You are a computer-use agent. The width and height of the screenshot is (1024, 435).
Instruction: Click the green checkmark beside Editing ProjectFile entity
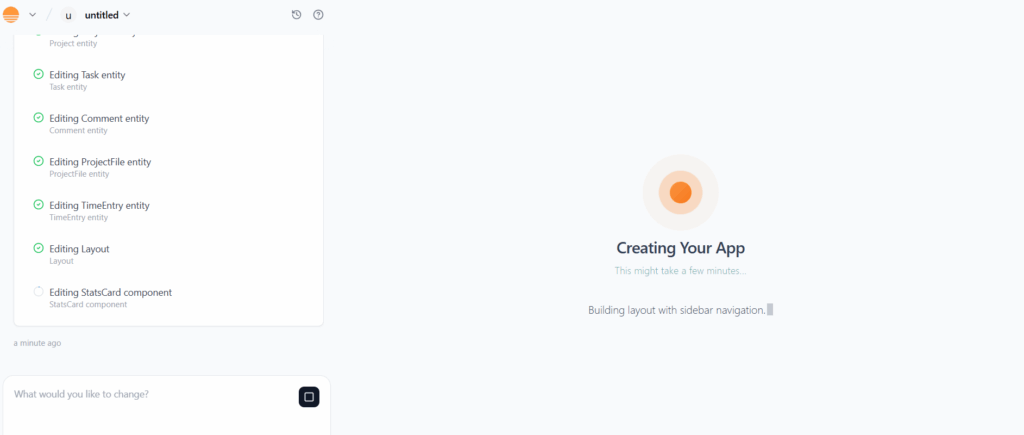click(39, 161)
